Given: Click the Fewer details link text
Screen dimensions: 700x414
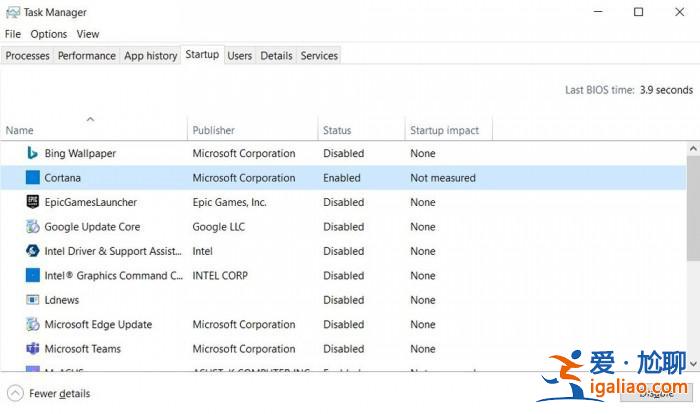Looking at the screenshot, I should tap(59, 393).
